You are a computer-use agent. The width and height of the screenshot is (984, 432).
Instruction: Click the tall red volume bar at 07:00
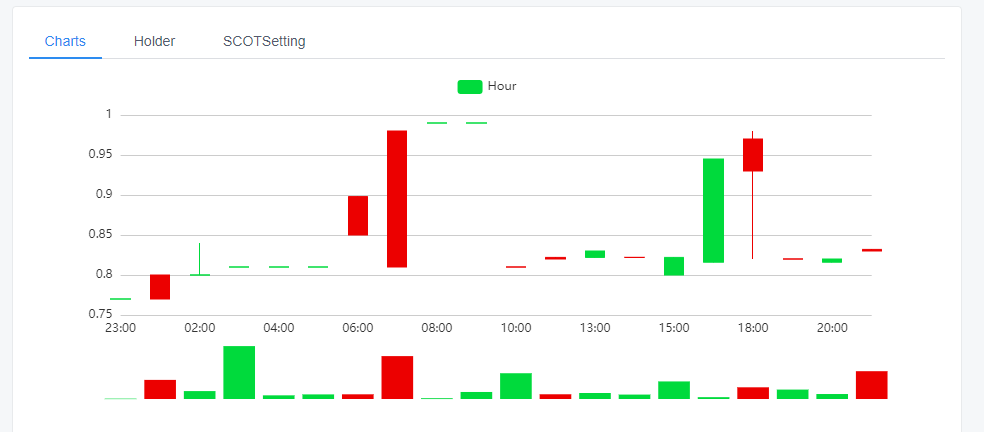click(397, 377)
